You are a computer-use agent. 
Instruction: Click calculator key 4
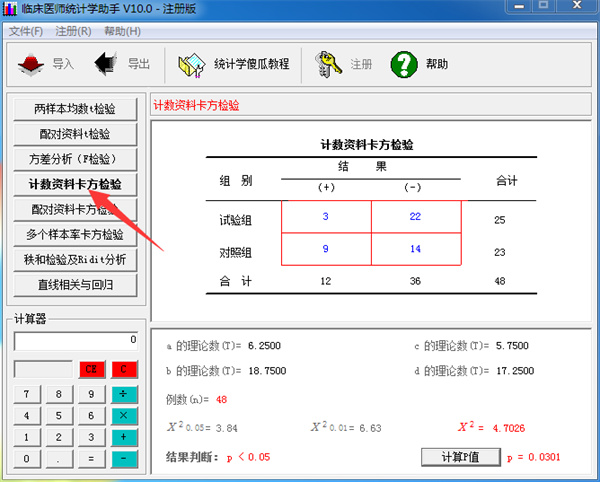tap(27, 415)
